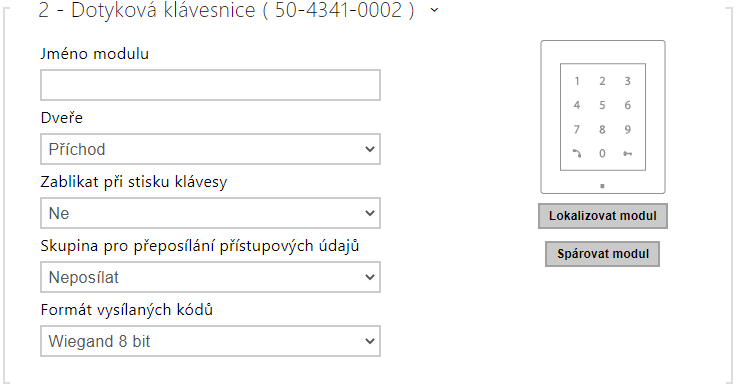This screenshot has height=388, width=736.
Task: Click the key symbol on keypad image
Action: coord(628,153)
